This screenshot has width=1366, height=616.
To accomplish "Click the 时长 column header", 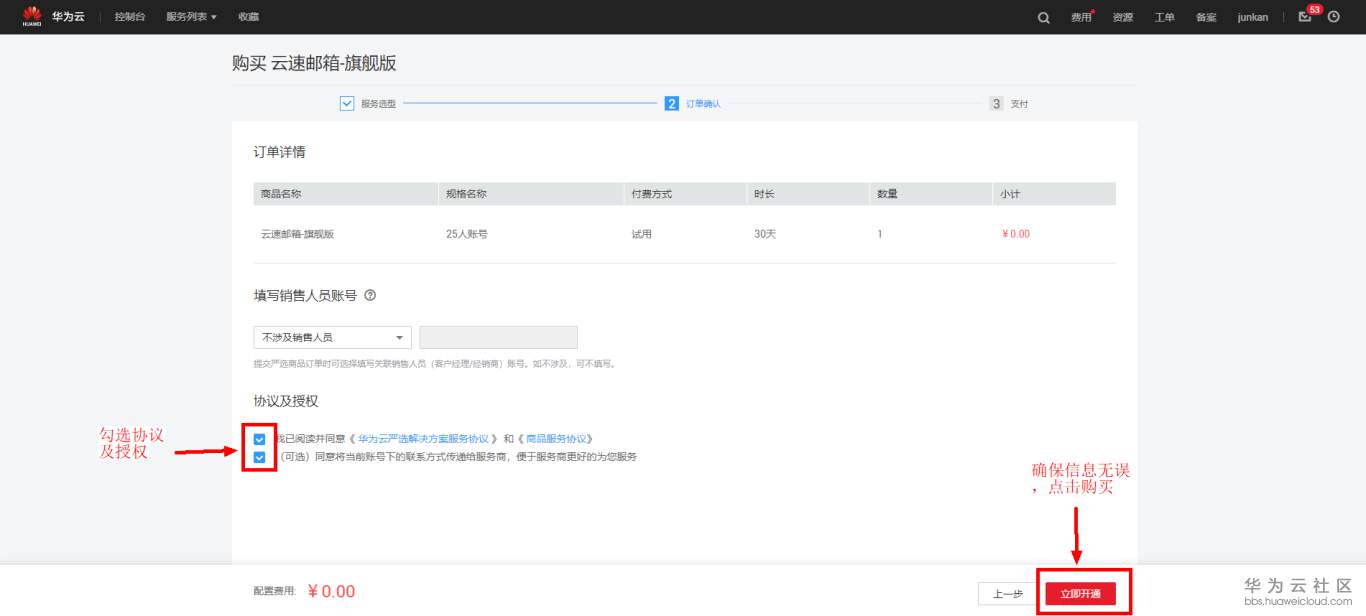I will [x=765, y=194].
